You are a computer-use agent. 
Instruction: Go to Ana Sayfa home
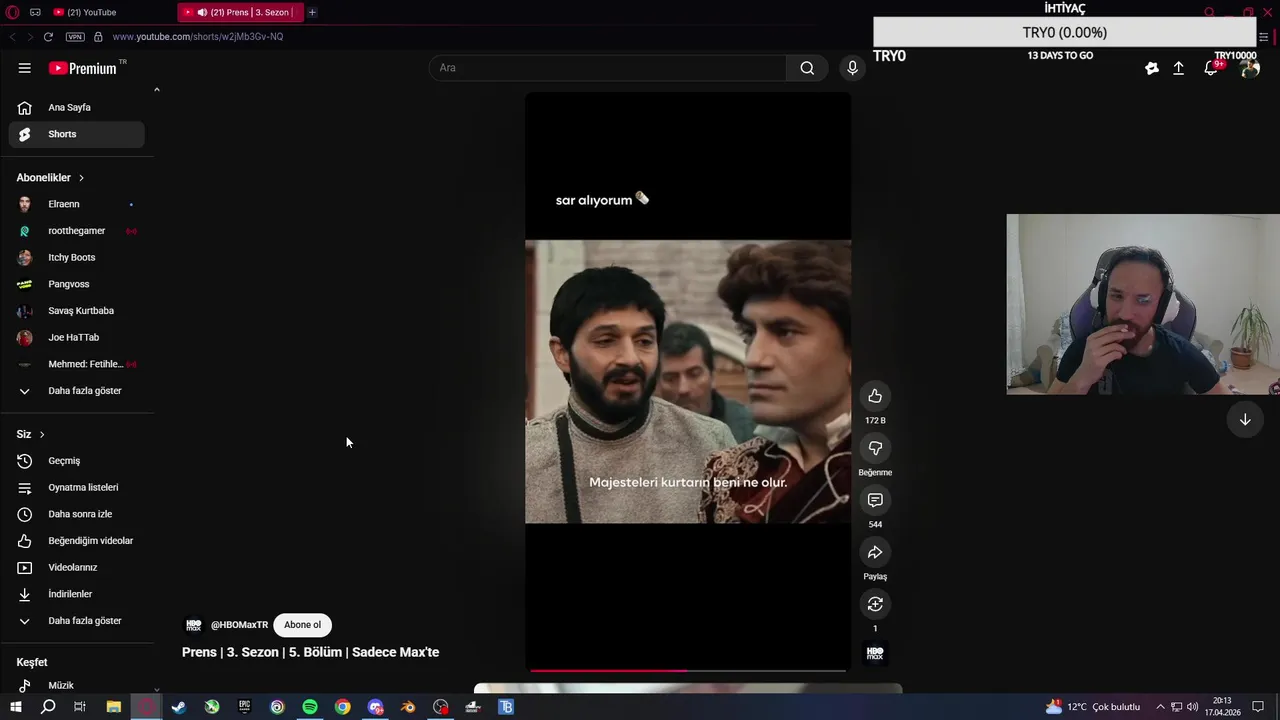[77, 107]
